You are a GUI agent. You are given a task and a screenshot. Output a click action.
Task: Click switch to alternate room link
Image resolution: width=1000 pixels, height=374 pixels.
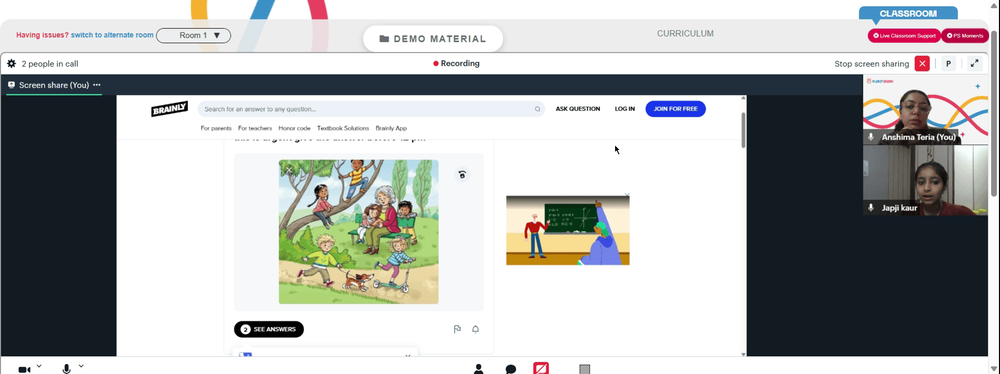click(x=112, y=35)
